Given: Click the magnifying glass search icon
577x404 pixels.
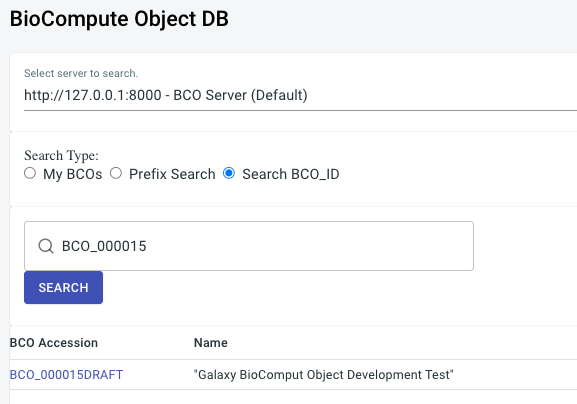Looking at the screenshot, I should [46, 246].
